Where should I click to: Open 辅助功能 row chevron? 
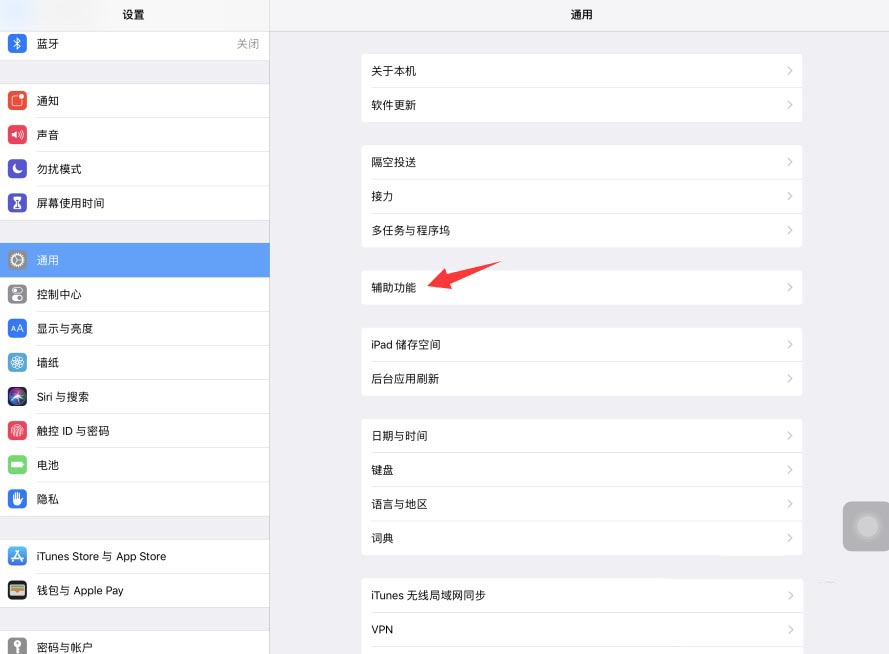click(789, 287)
